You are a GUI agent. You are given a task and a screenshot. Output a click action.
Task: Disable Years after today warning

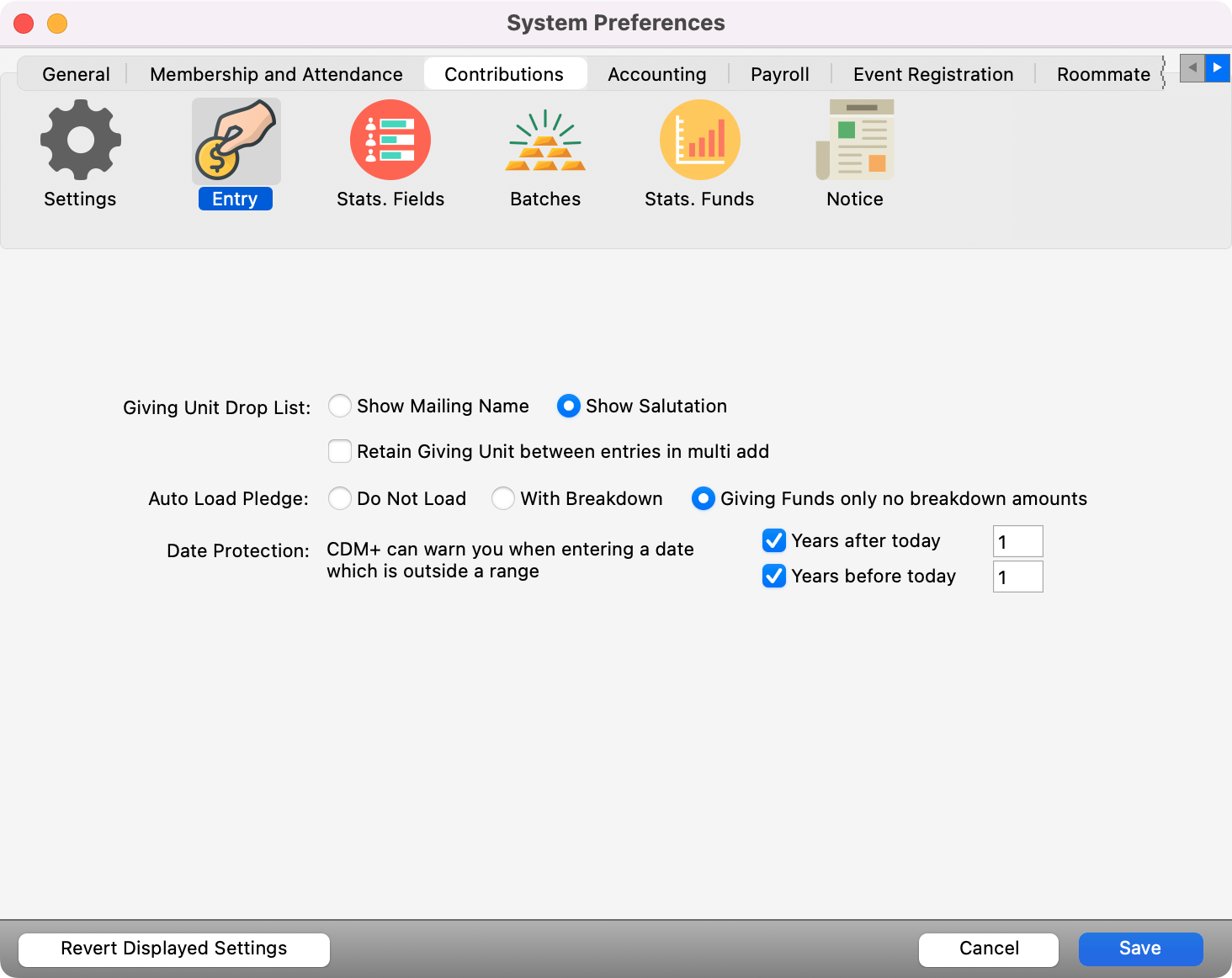click(774, 541)
